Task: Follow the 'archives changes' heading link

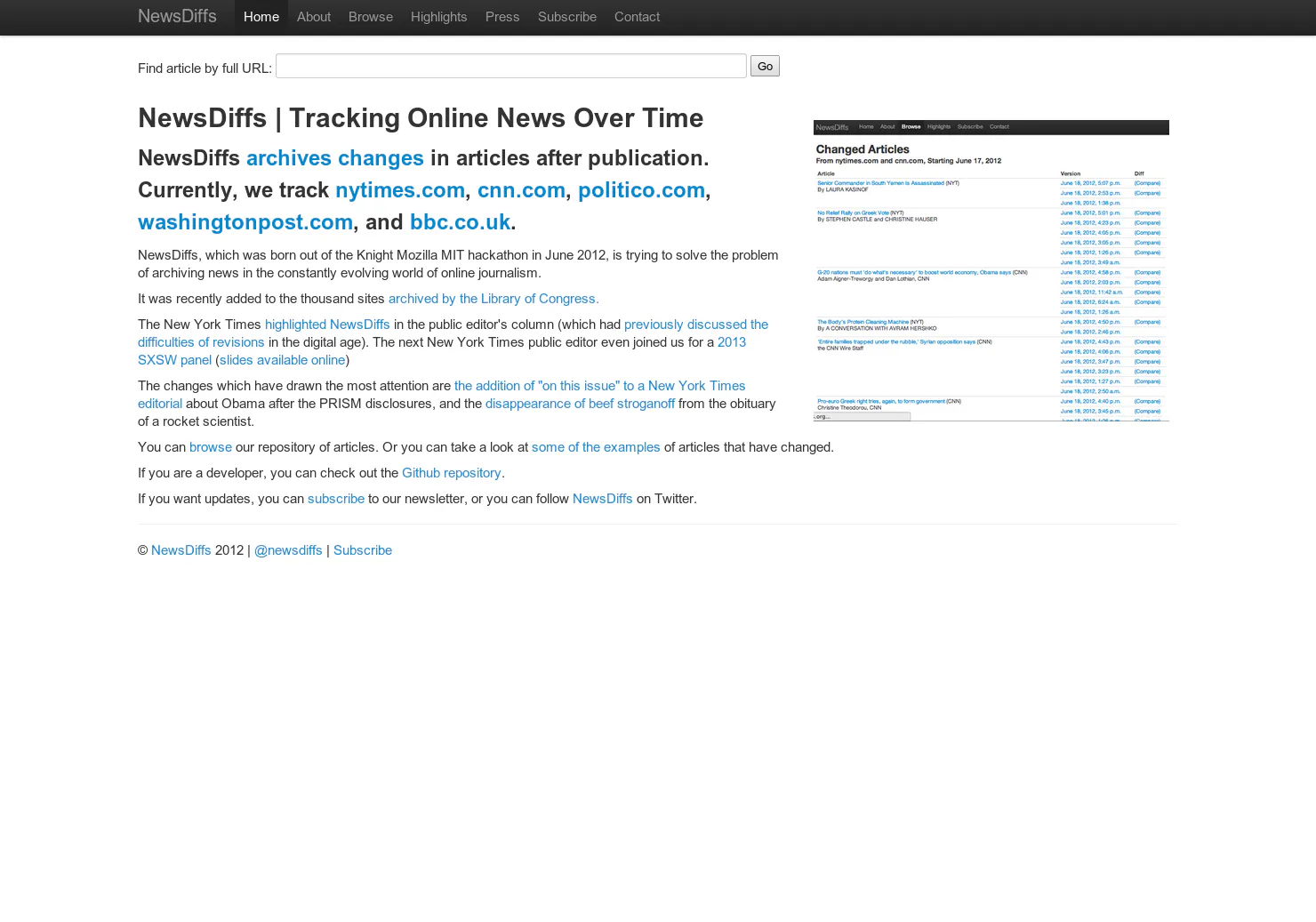Action: (335, 158)
